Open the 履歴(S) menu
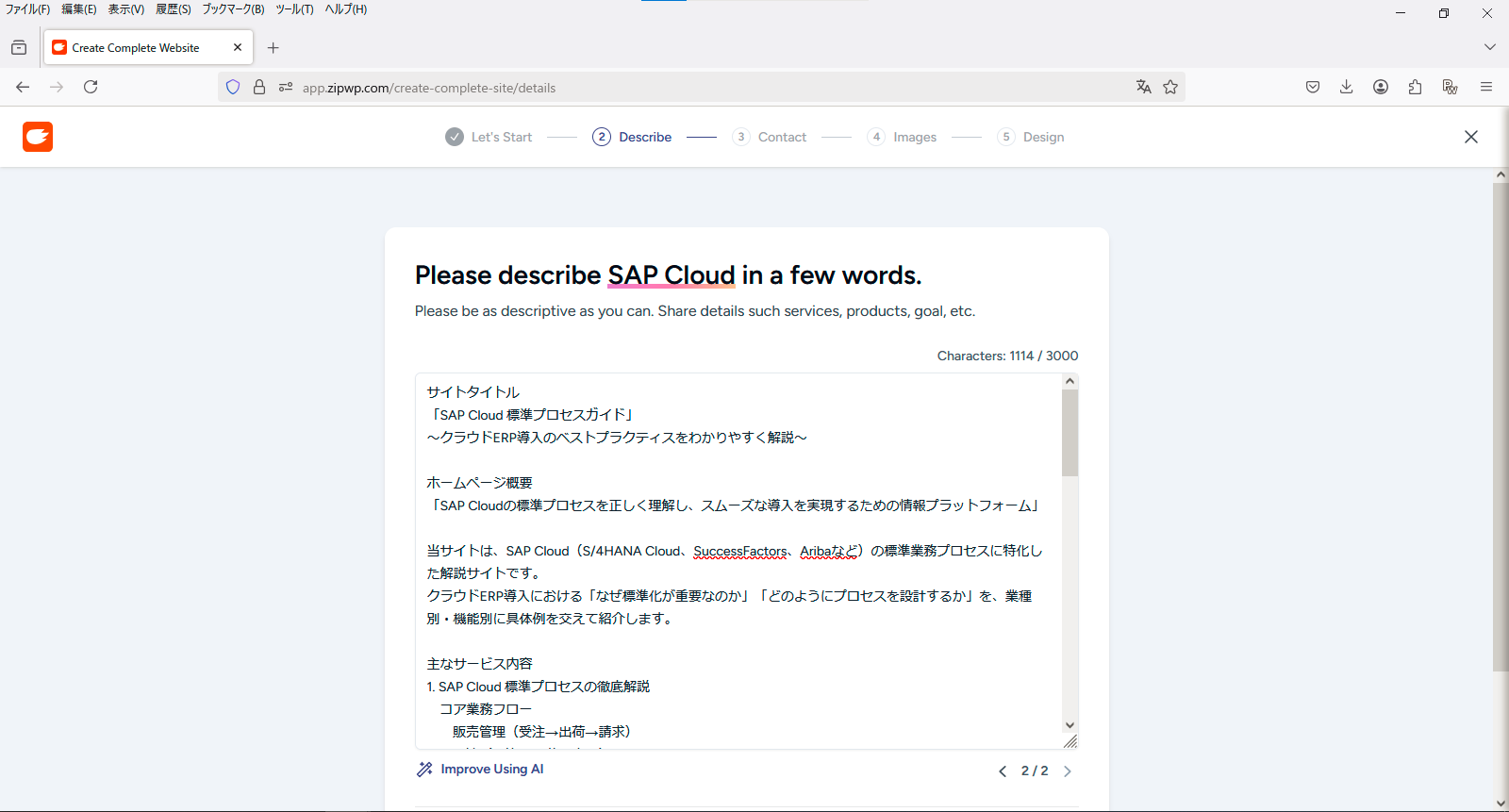The height and width of the screenshot is (812, 1509). tap(174, 9)
